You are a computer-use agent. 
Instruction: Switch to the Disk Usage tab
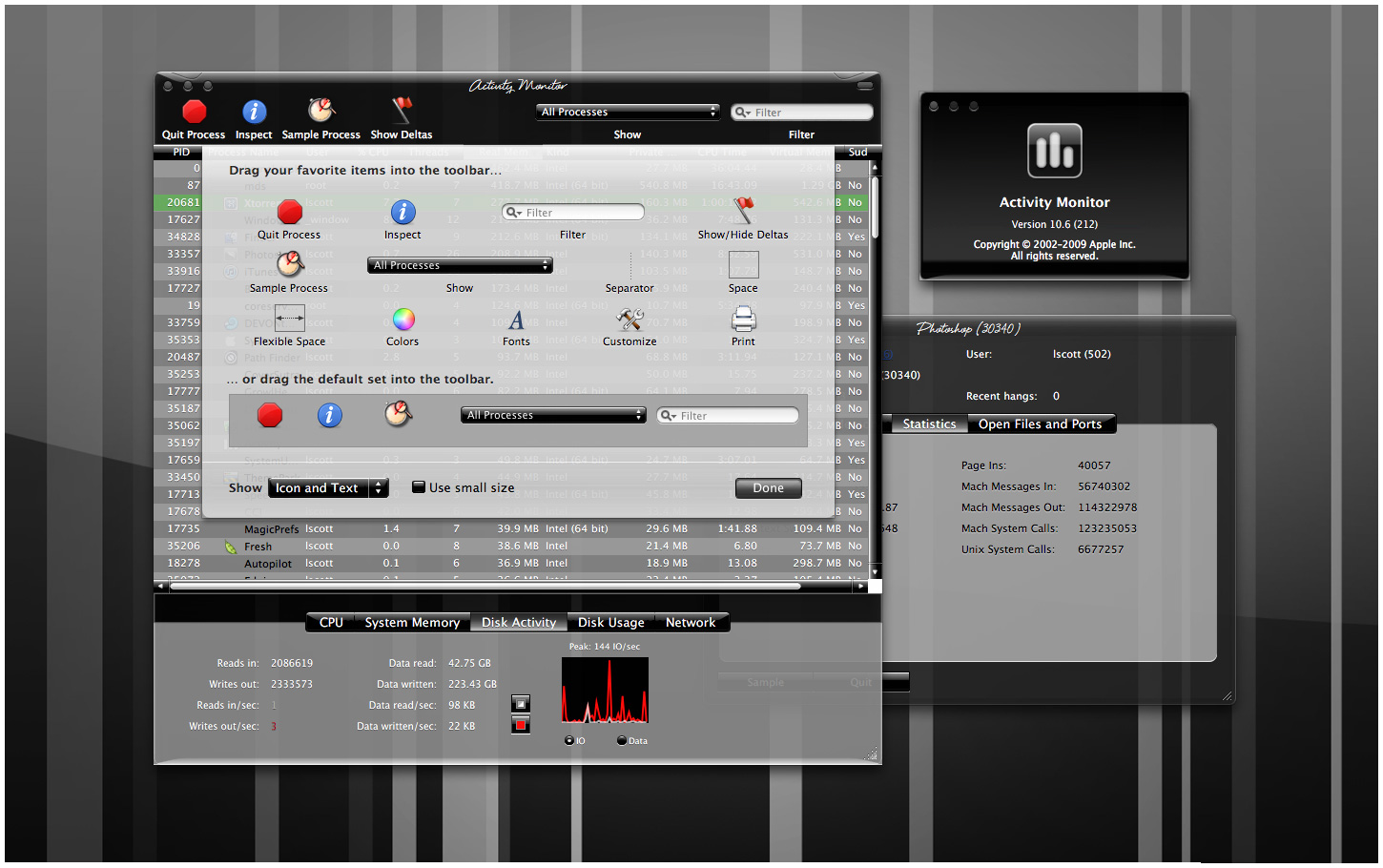click(x=611, y=622)
